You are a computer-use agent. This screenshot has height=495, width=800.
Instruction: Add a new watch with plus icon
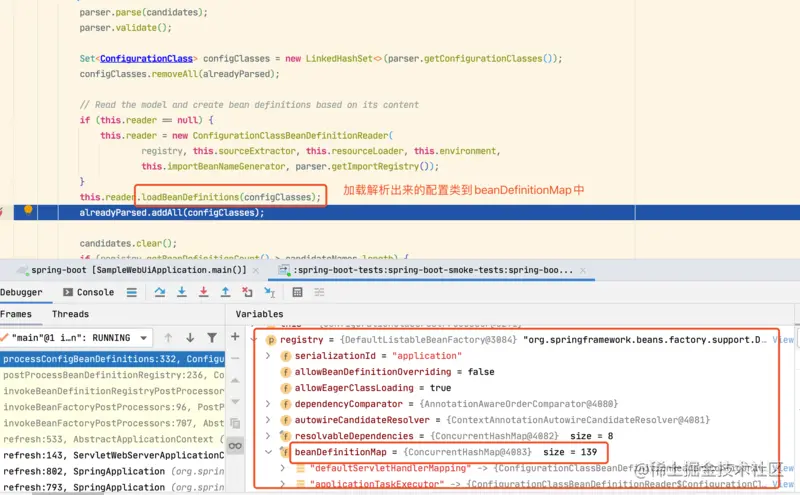tap(235, 337)
